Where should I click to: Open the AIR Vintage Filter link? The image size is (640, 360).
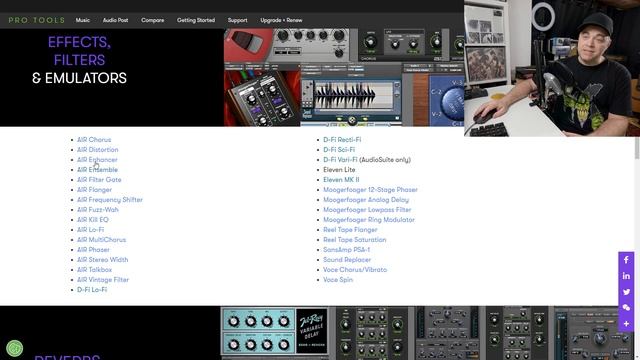(x=103, y=280)
